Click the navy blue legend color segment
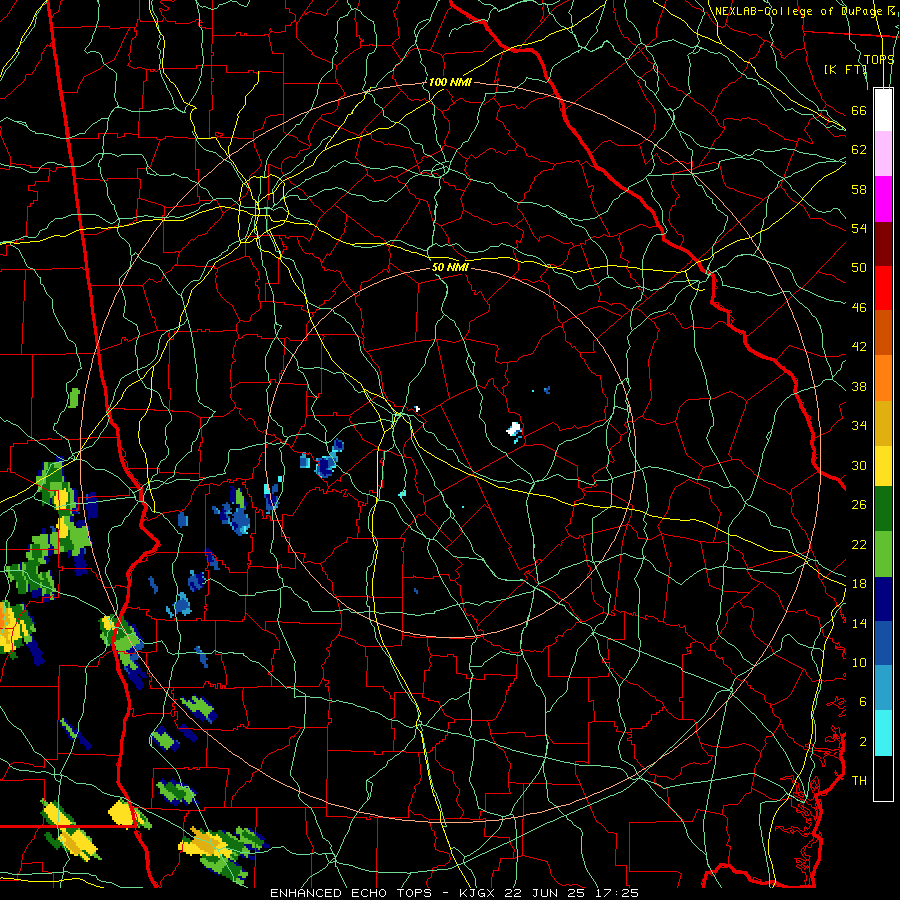 (x=883, y=599)
